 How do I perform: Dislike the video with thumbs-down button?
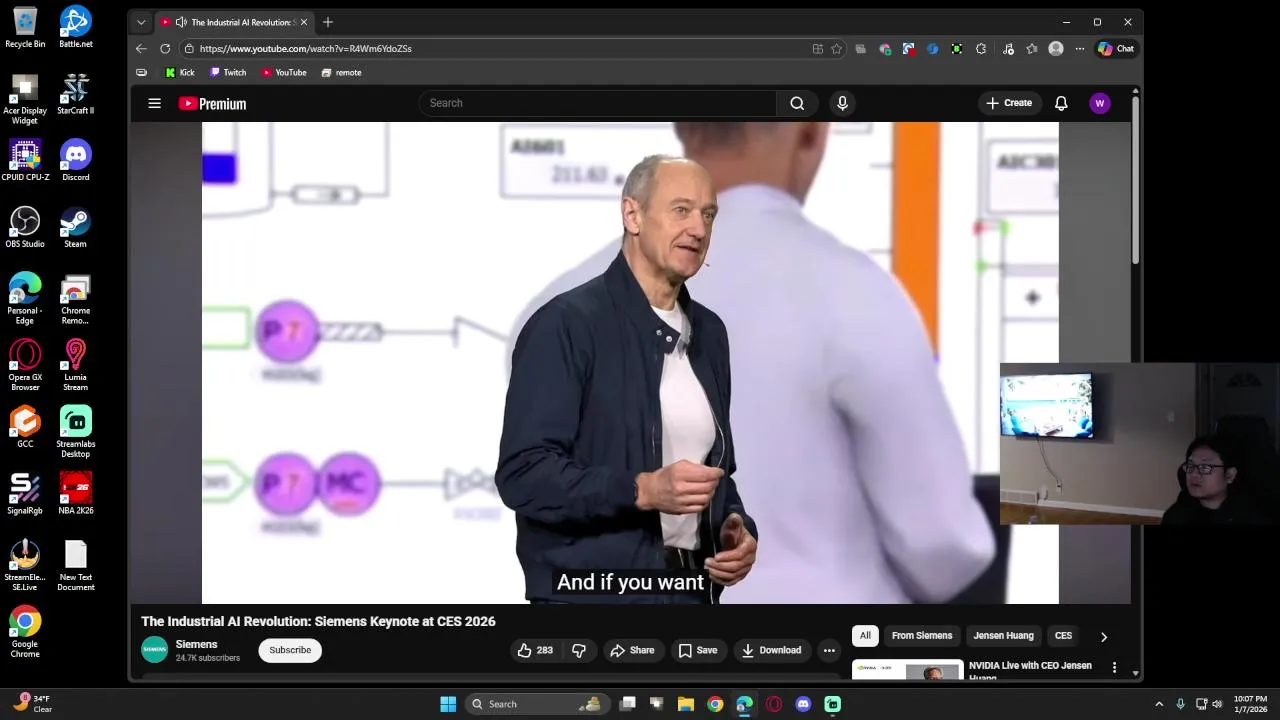pos(579,650)
